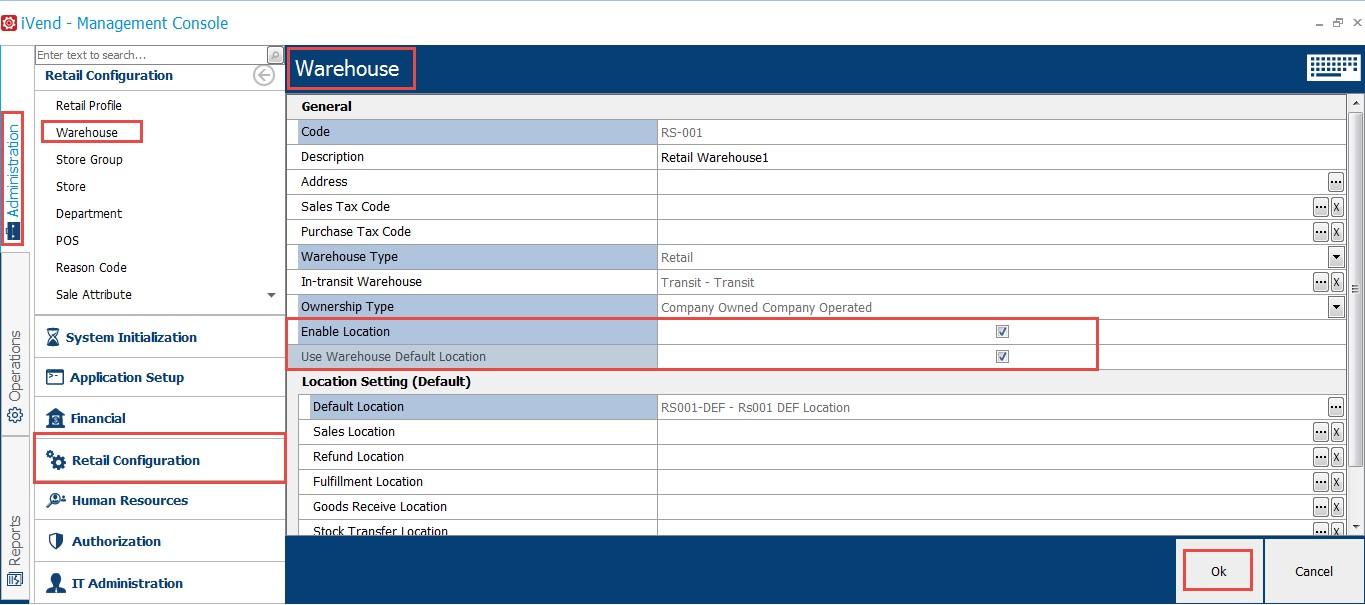Open the Application Setup section

(160, 377)
